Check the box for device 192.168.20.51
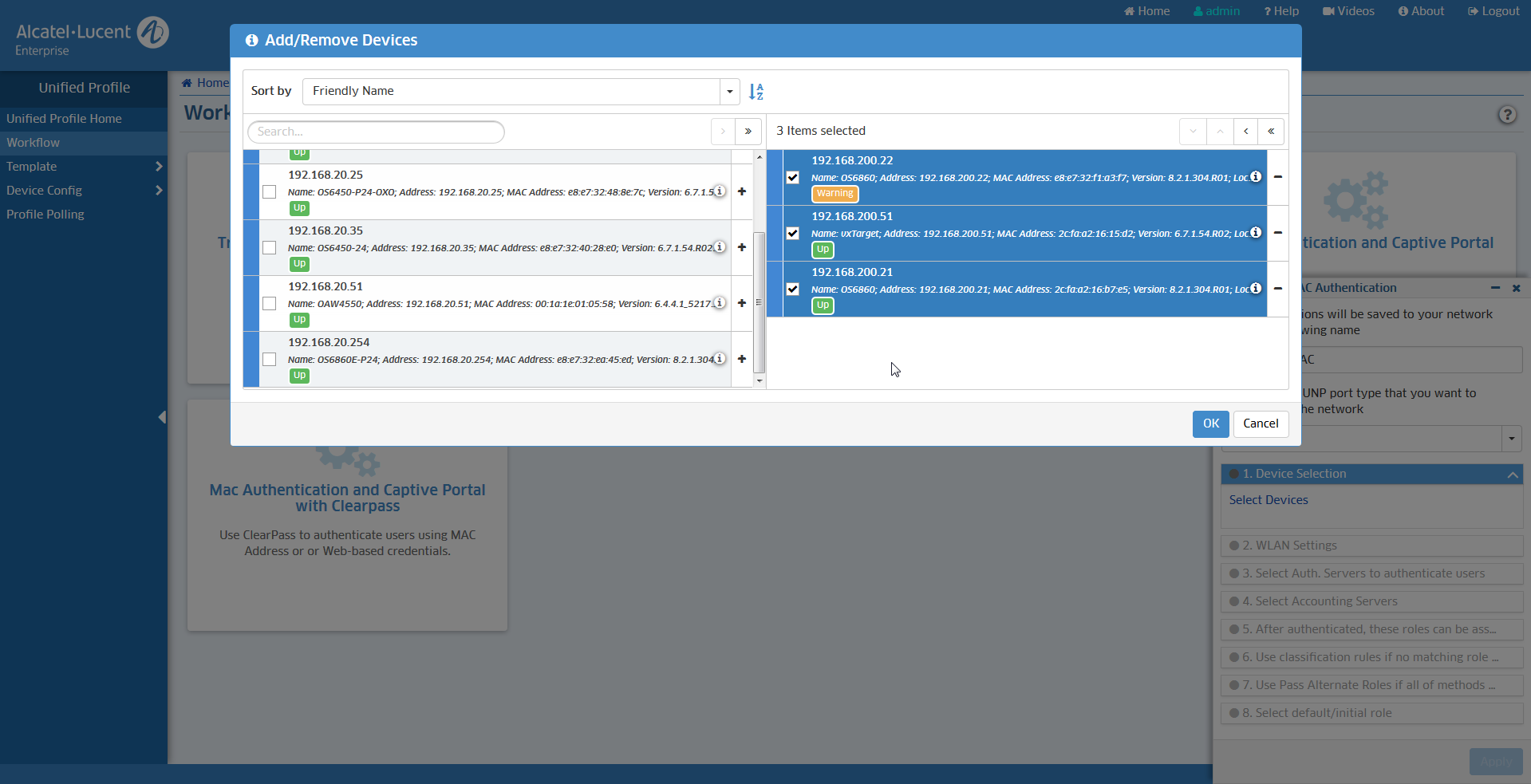 click(270, 304)
